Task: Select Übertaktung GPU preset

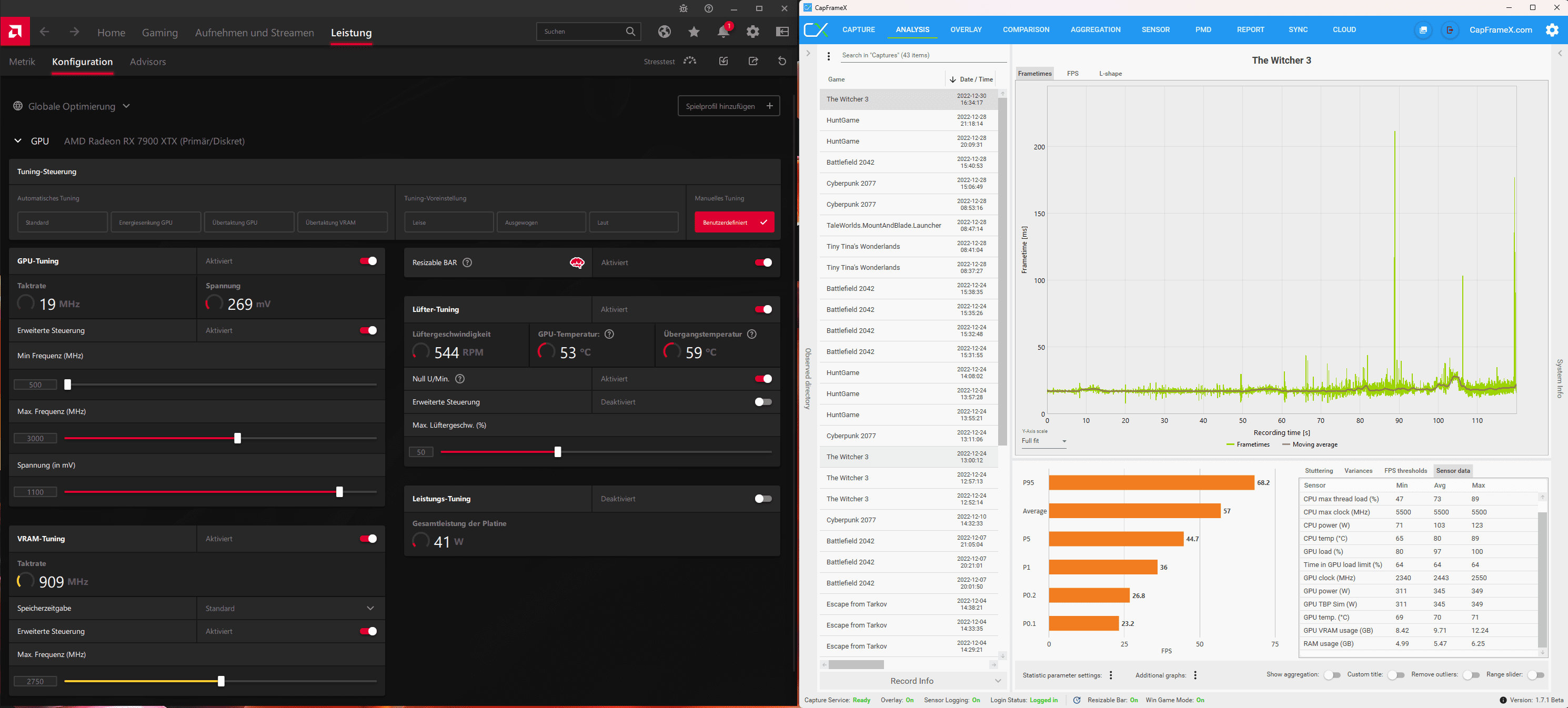Action: pyautogui.click(x=249, y=222)
